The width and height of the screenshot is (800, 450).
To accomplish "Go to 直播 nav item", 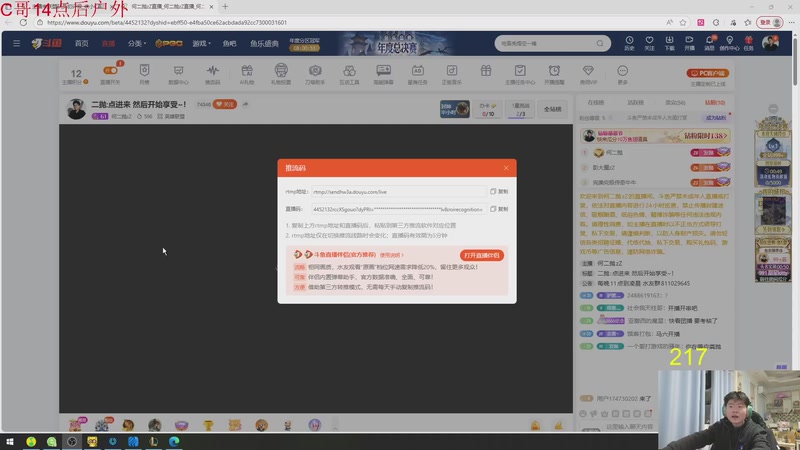I will (x=108, y=43).
